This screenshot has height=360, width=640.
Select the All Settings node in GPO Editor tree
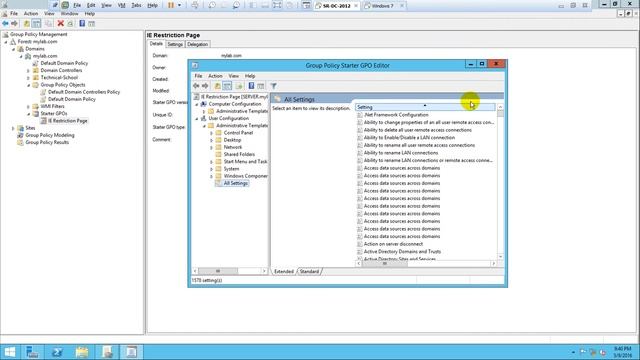(x=236, y=183)
